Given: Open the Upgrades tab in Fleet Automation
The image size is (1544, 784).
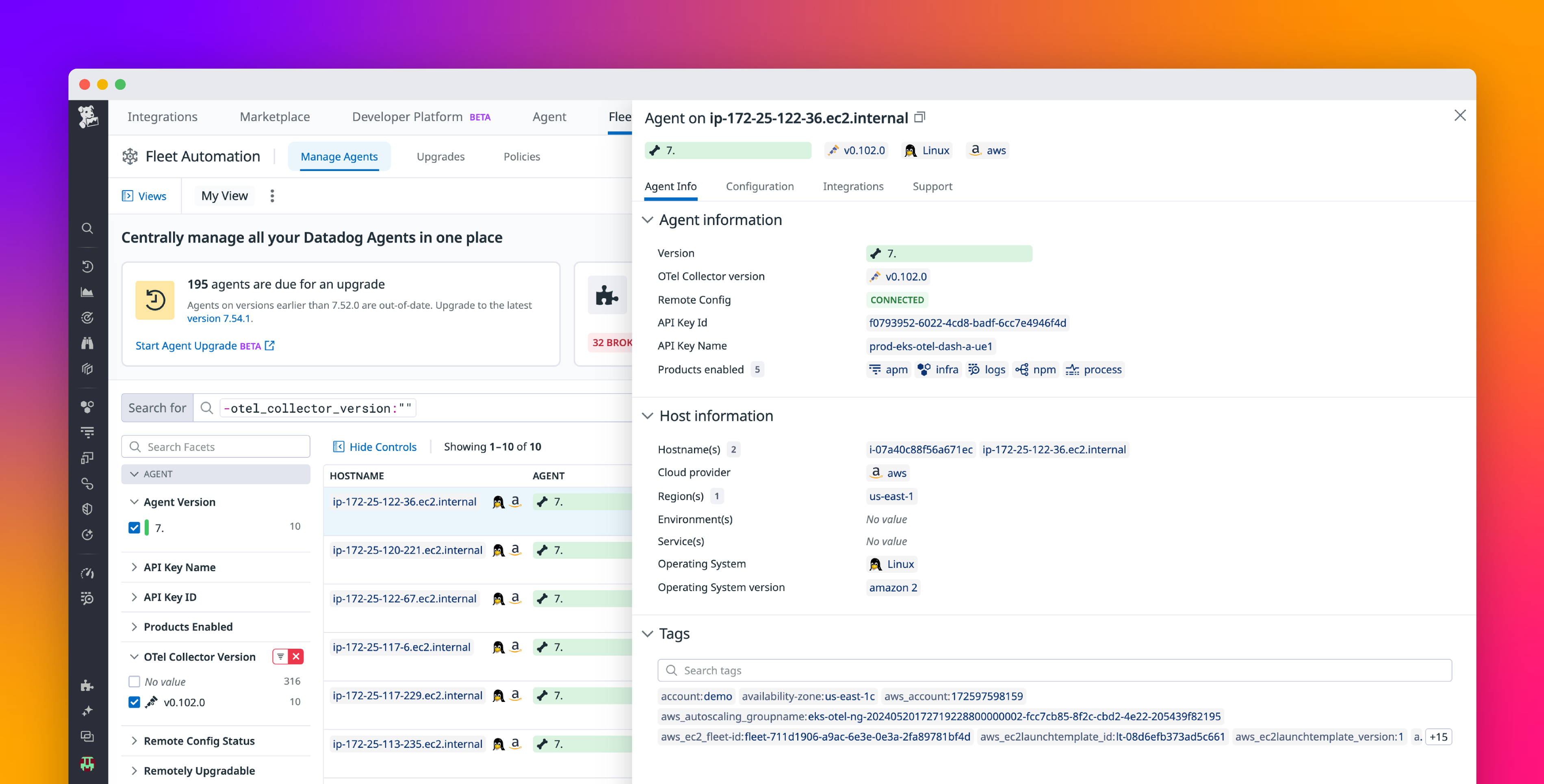Looking at the screenshot, I should pos(440,156).
